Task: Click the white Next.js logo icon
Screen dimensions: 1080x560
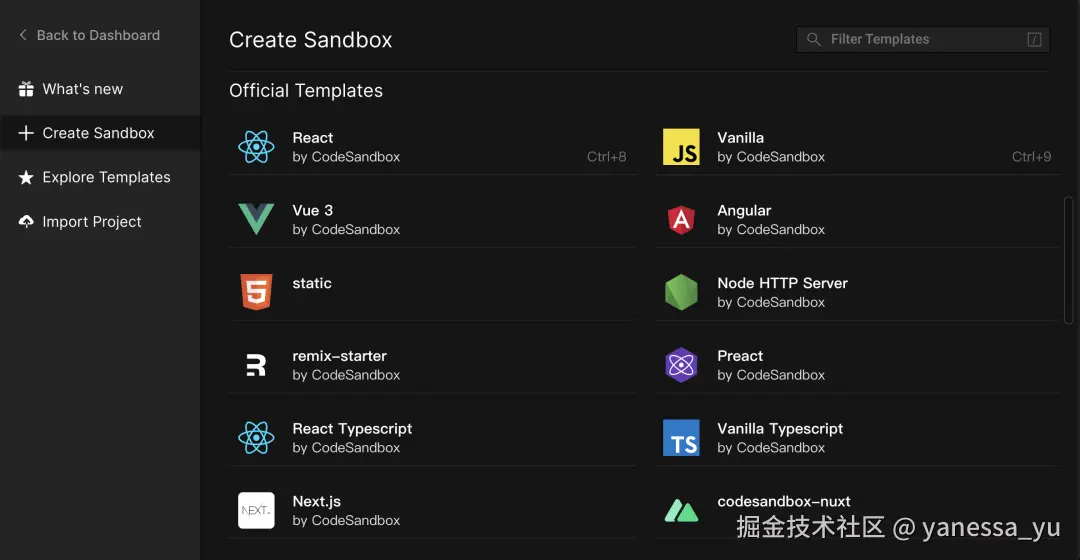Action: click(256, 511)
